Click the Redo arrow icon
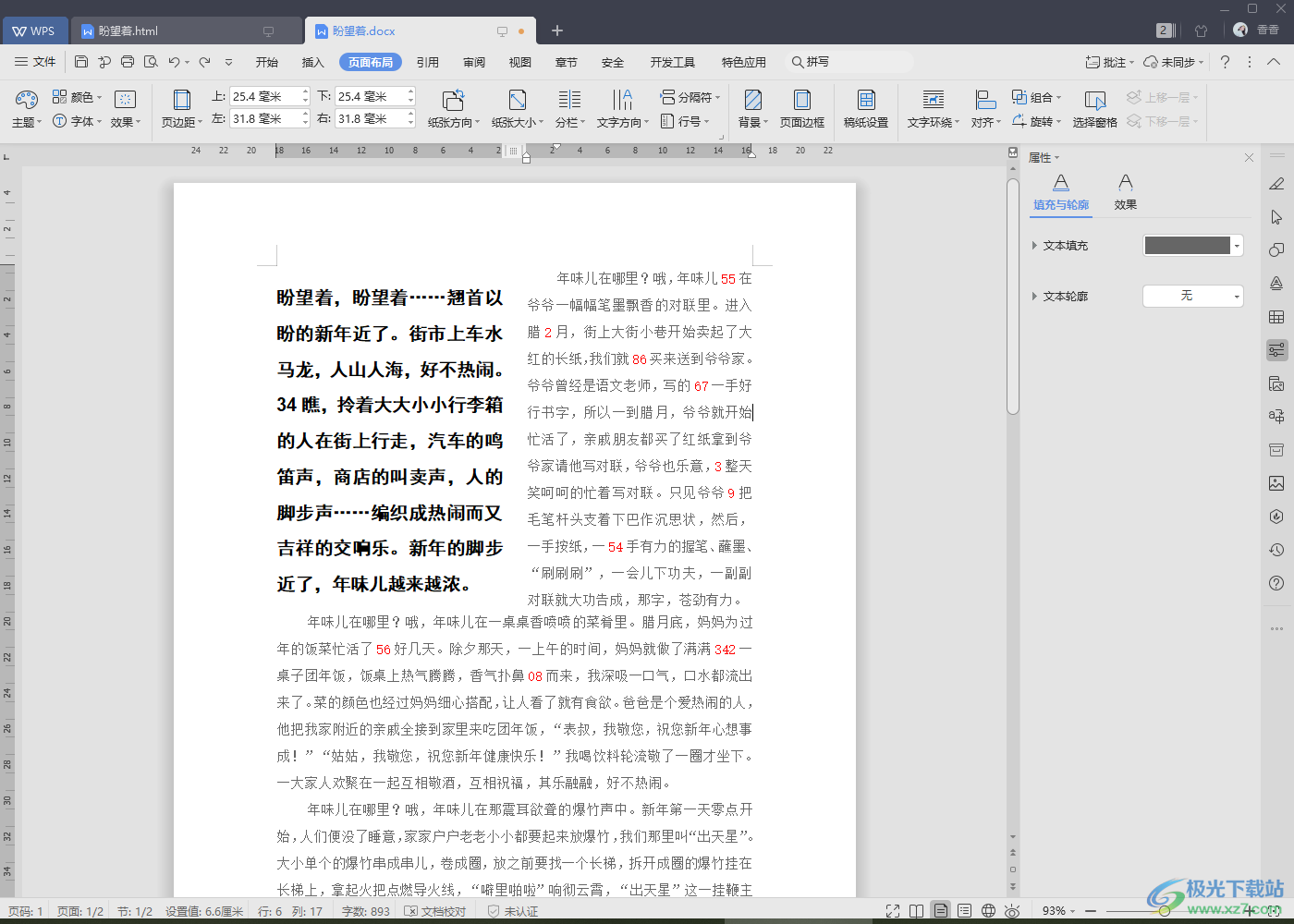 [204, 62]
